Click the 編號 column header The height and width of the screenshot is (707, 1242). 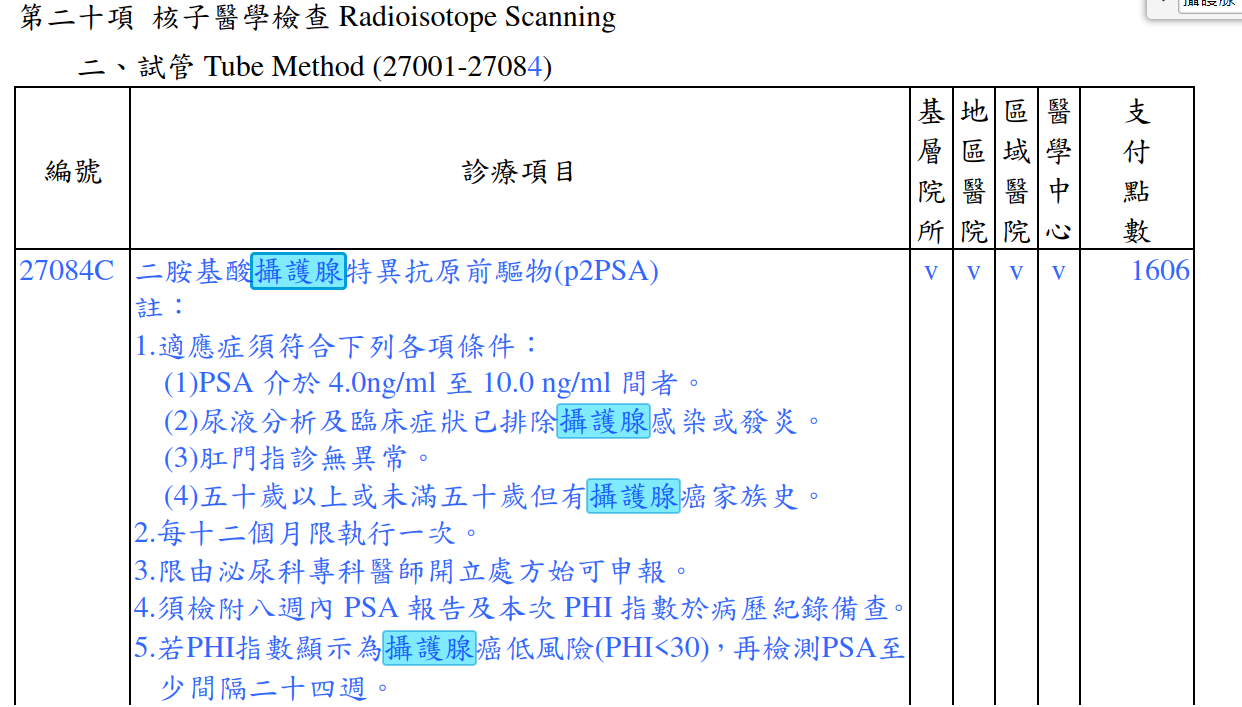click(73, 171)
